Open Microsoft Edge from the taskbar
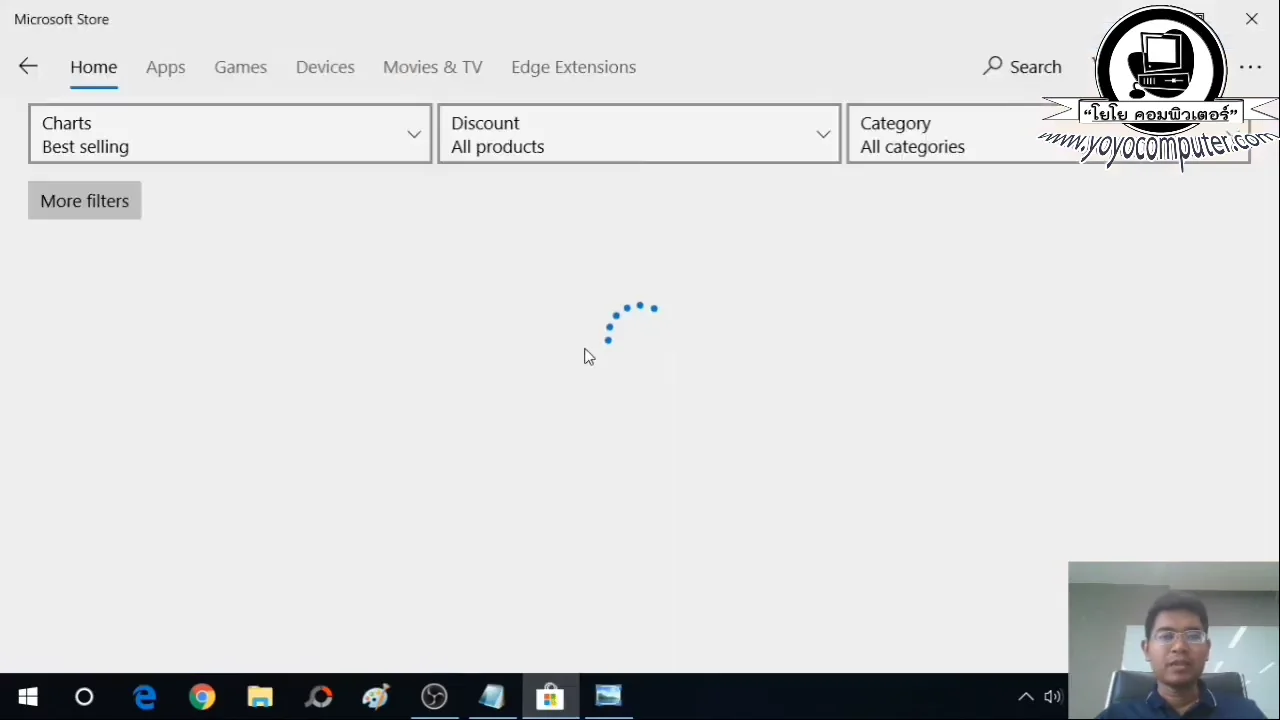The image size is (1280, 720). pyautogui.click(x=145, y=696)
